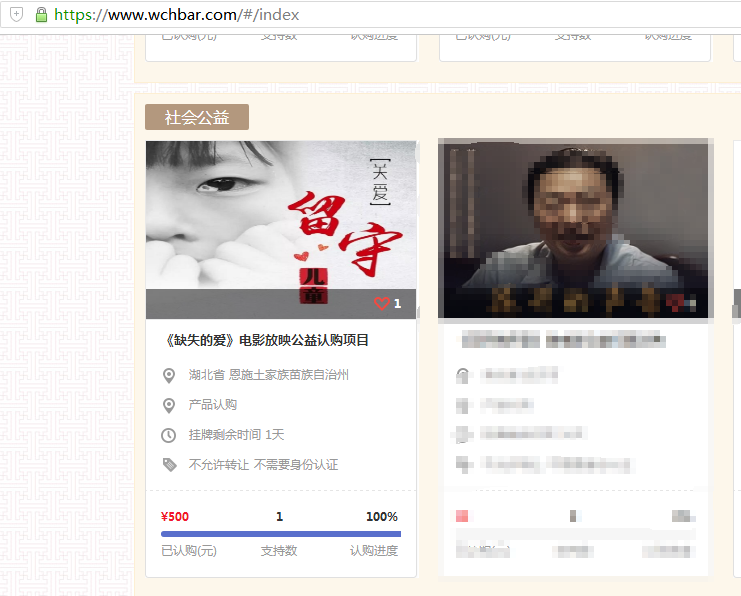This screenshot has height=596, width=741.
Task: Open the second card's blurred title link
Action: [572, 340]
